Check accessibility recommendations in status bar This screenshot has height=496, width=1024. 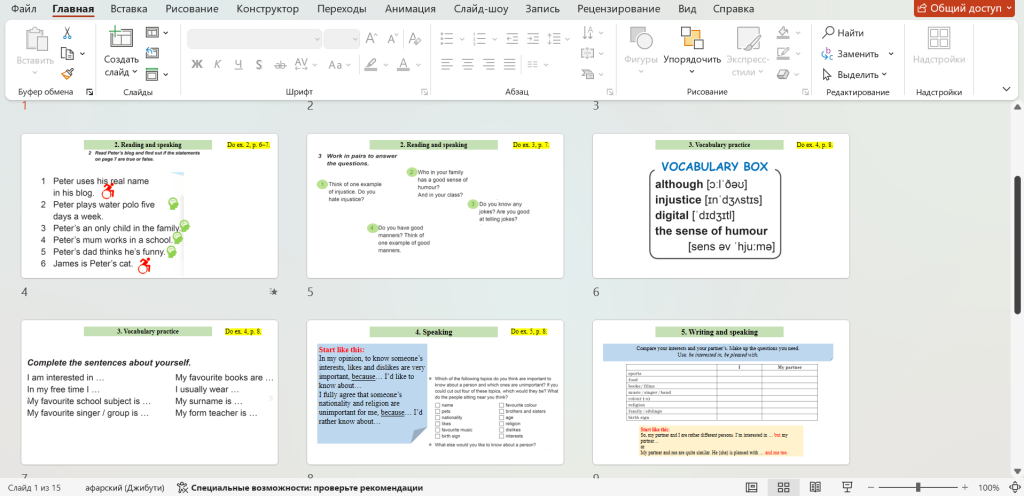pos(300,488)
